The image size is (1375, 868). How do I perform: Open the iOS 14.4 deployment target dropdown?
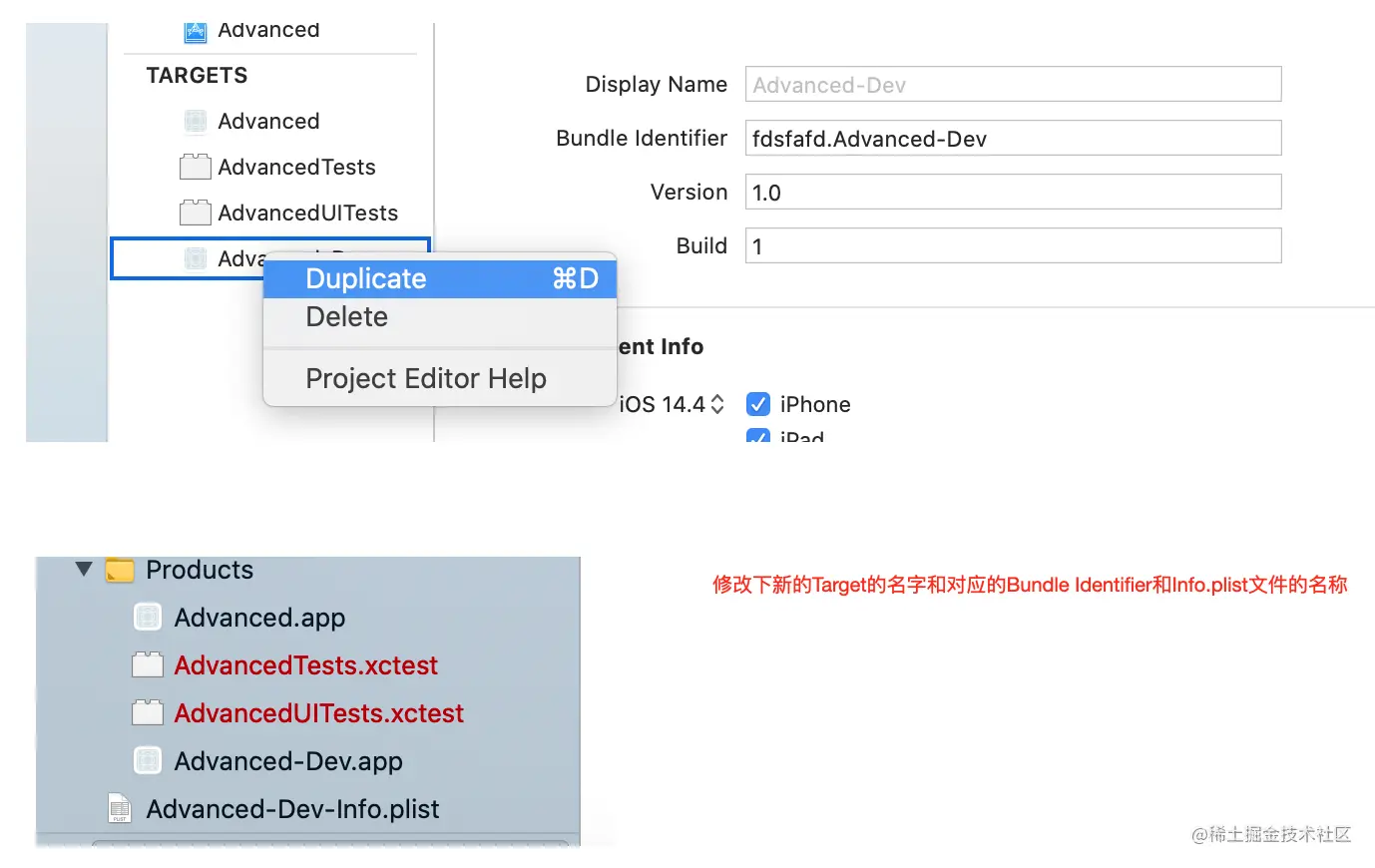point(671,404)
